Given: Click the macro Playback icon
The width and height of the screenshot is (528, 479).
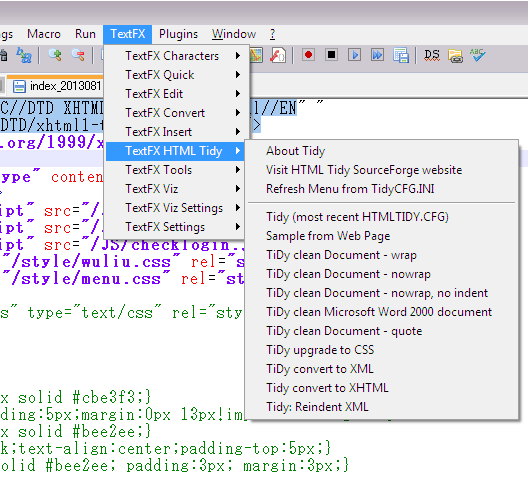Looking at the screenshot, I should 354,55.
